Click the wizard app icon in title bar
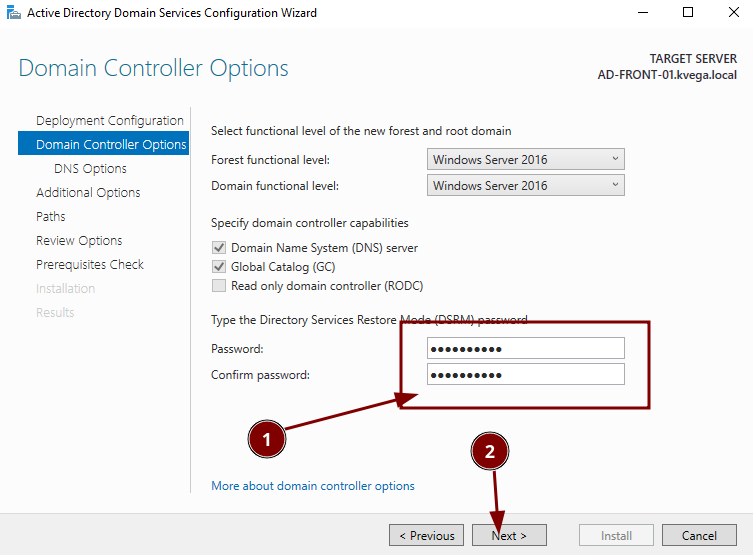Viewport: 753px width, 557px height. (x=11, y=13)
